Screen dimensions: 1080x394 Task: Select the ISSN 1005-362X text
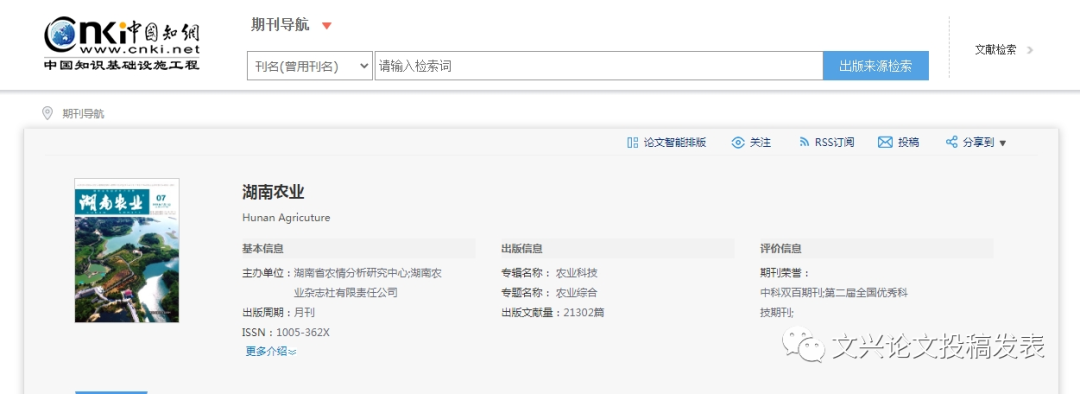click(286, 333)
